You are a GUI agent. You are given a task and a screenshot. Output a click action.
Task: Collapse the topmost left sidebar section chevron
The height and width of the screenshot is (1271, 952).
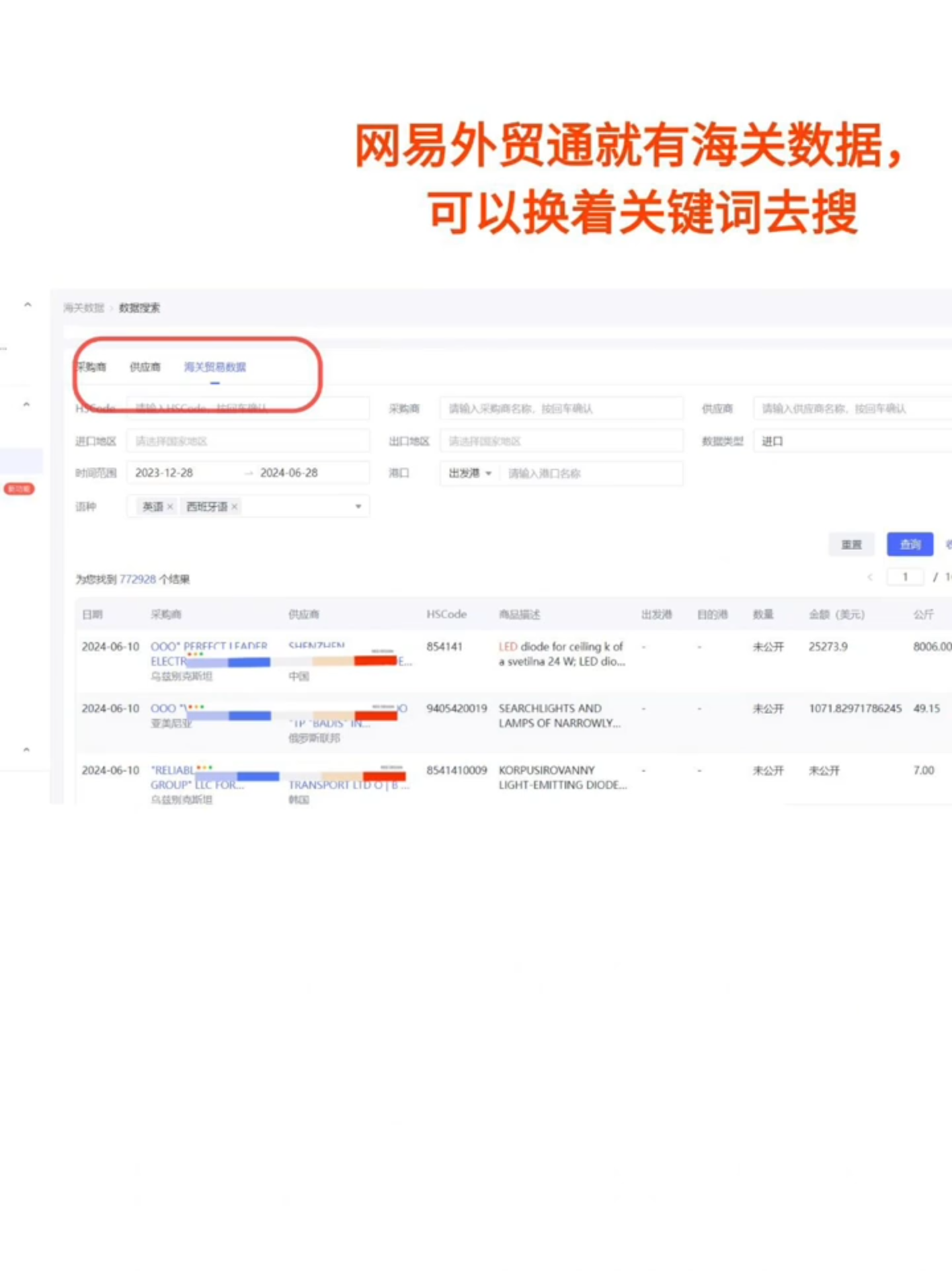[27, 305]
